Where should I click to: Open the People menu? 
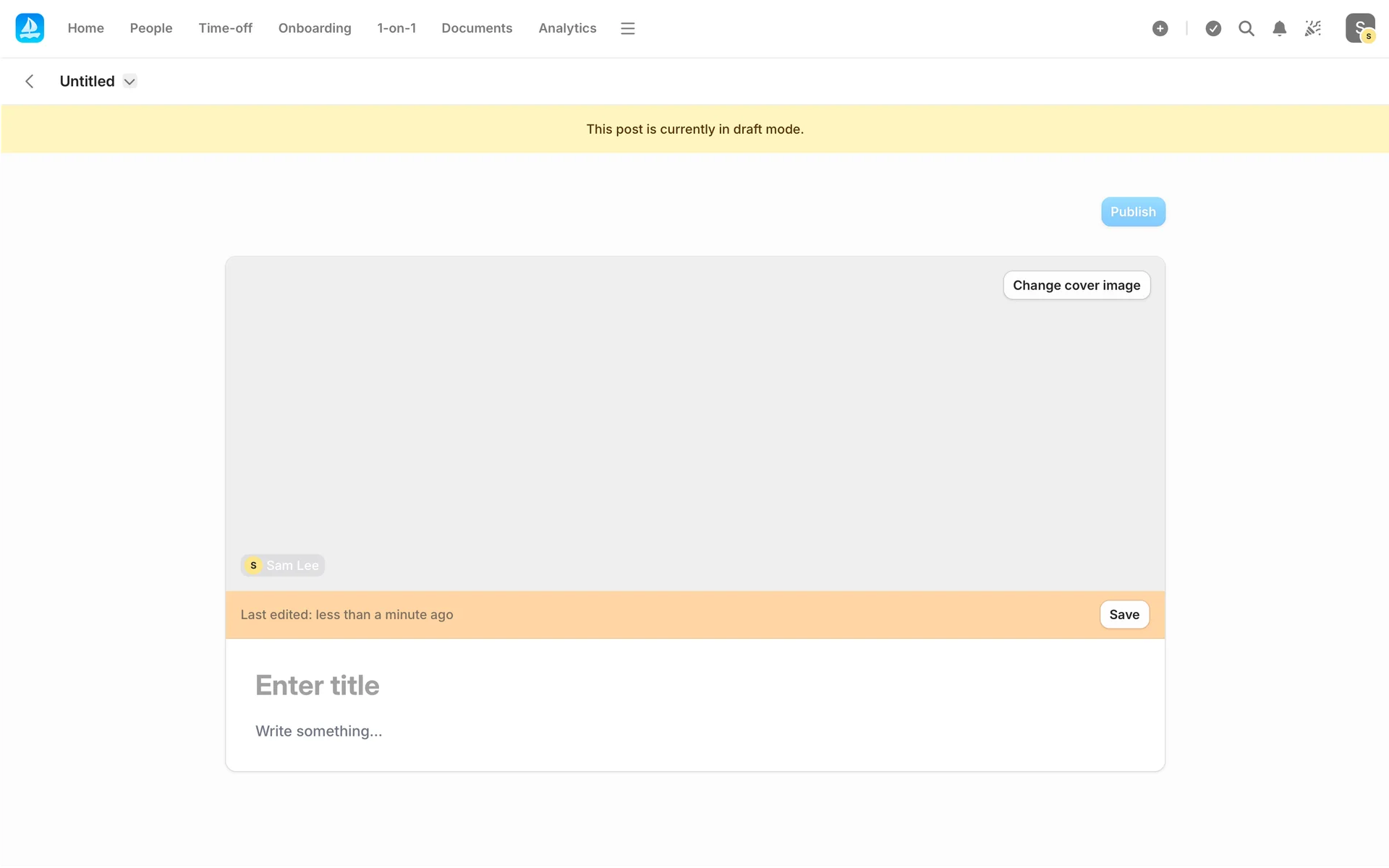[x=150, y=28]
